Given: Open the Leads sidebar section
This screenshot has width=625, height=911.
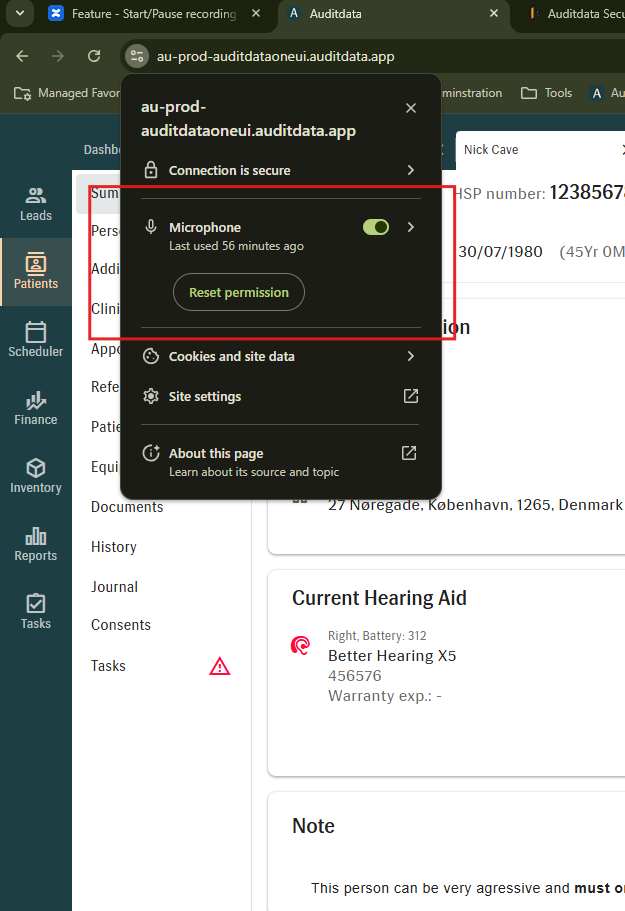Looking at the screenshot, I should pos(35,205).
